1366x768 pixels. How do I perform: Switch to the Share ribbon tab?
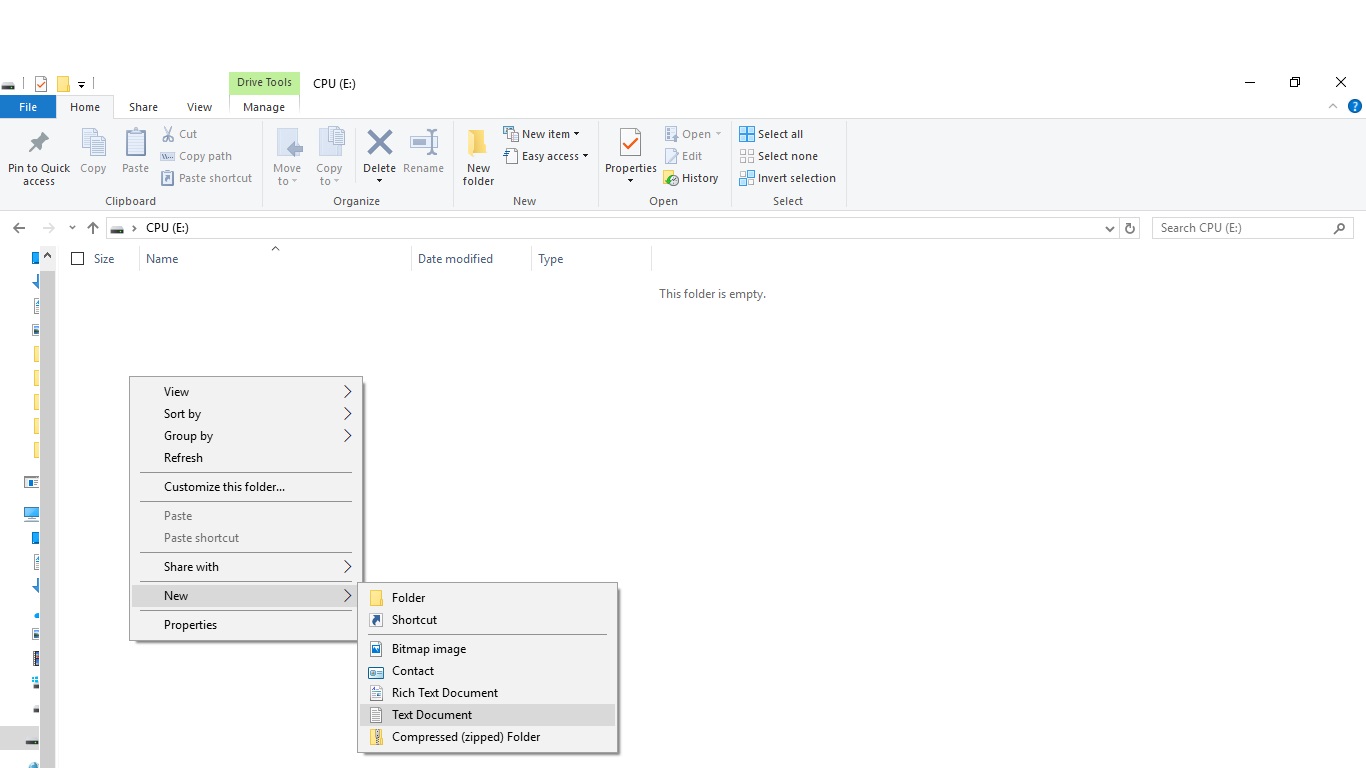click(x=143, y=107)
